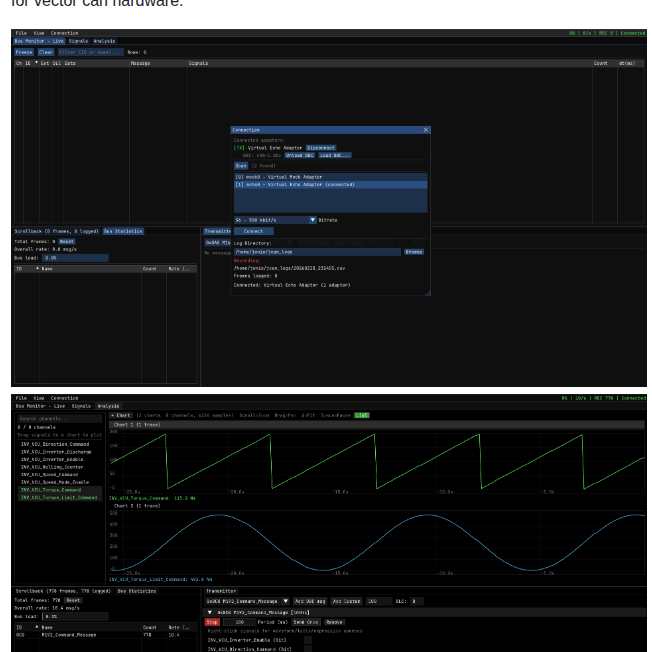This screenshot has height=652, width=652.
Task: Open the bitrate dropdown in Connection dialog
Action: pyautogui.click(x=312, y=219)
